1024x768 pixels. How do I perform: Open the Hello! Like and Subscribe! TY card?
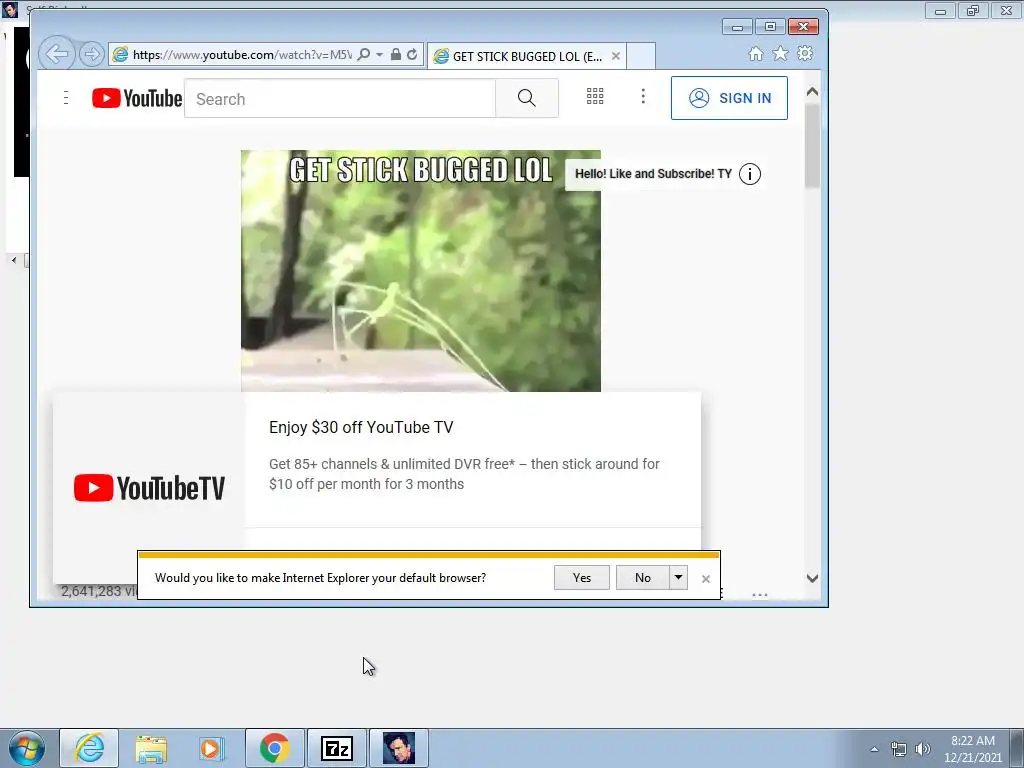click(x=653, y=174)
